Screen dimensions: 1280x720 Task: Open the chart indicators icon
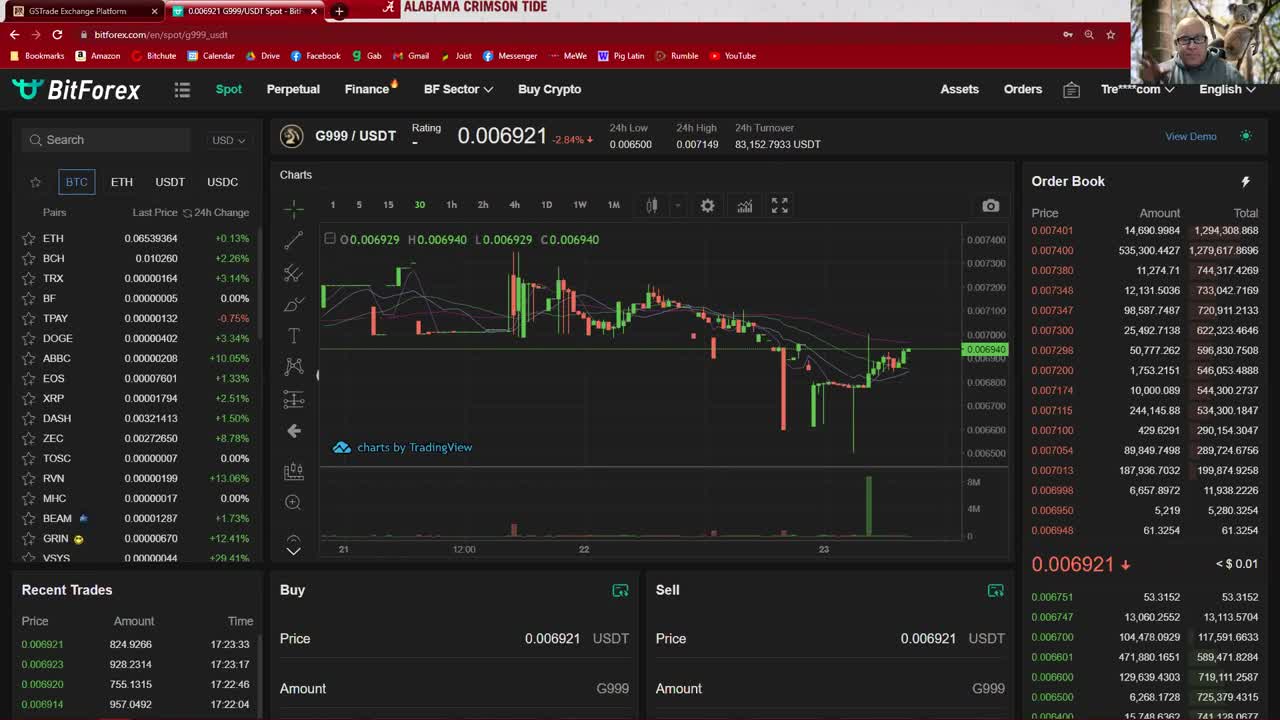pyautogui.click(x=745, y=205)
